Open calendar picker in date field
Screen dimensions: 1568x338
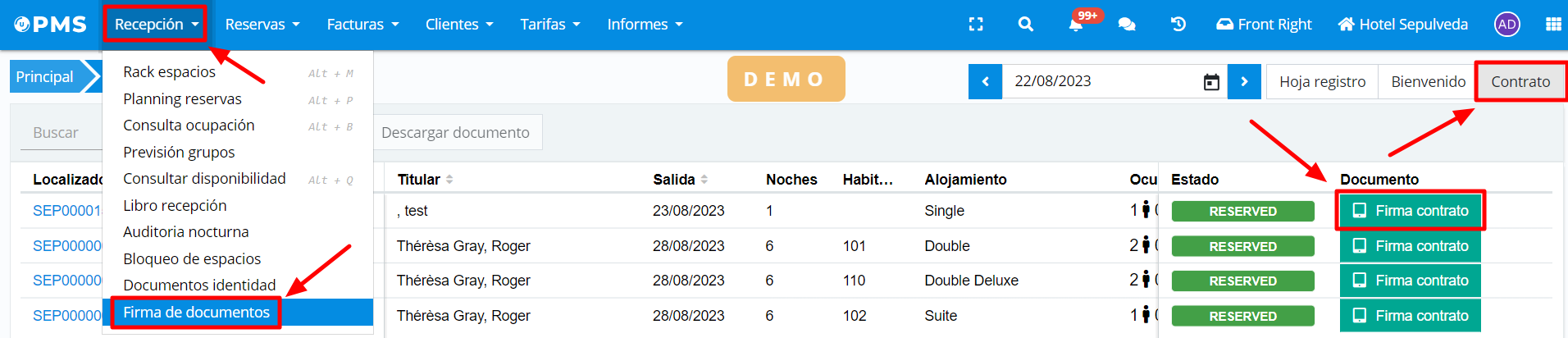point(1211,82)
